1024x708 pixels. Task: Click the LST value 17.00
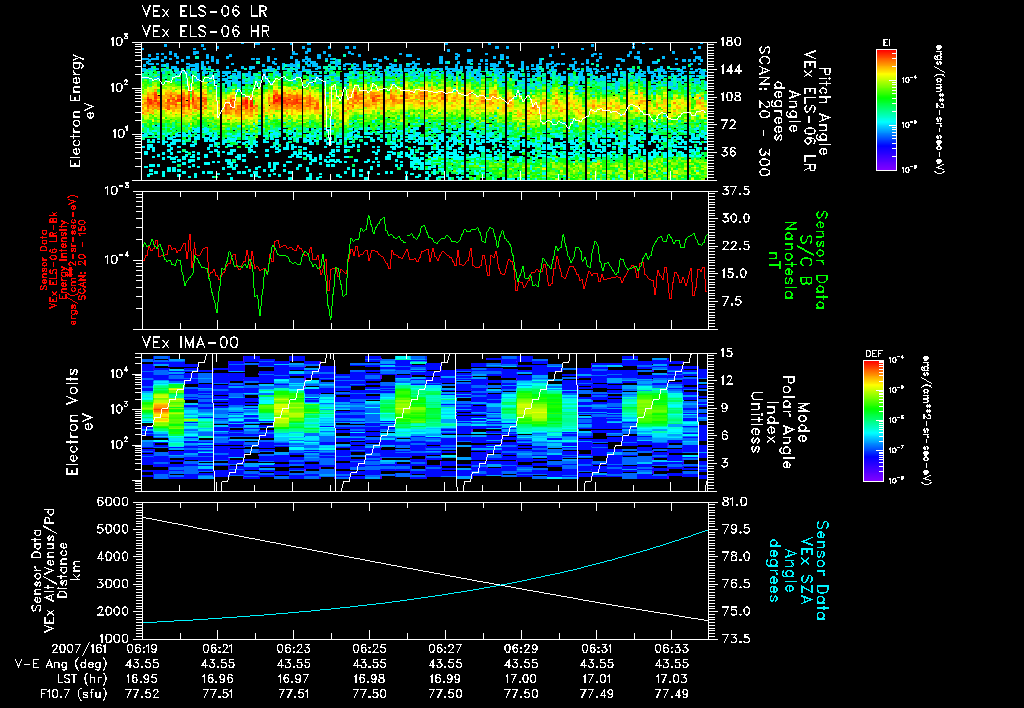520,679
